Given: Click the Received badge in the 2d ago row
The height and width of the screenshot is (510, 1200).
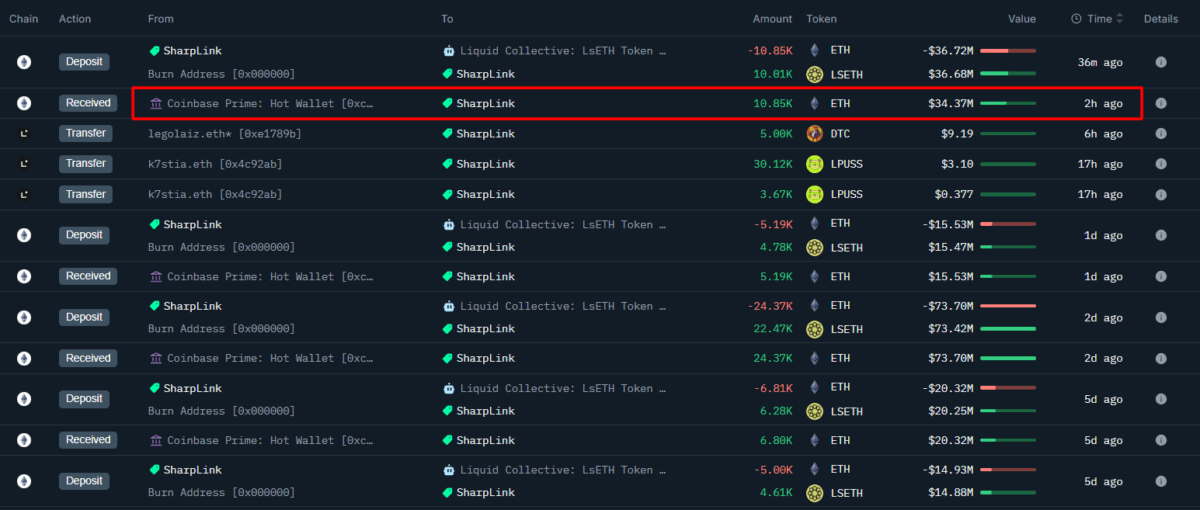Looking at the screenshot, I should coord(88,358).
